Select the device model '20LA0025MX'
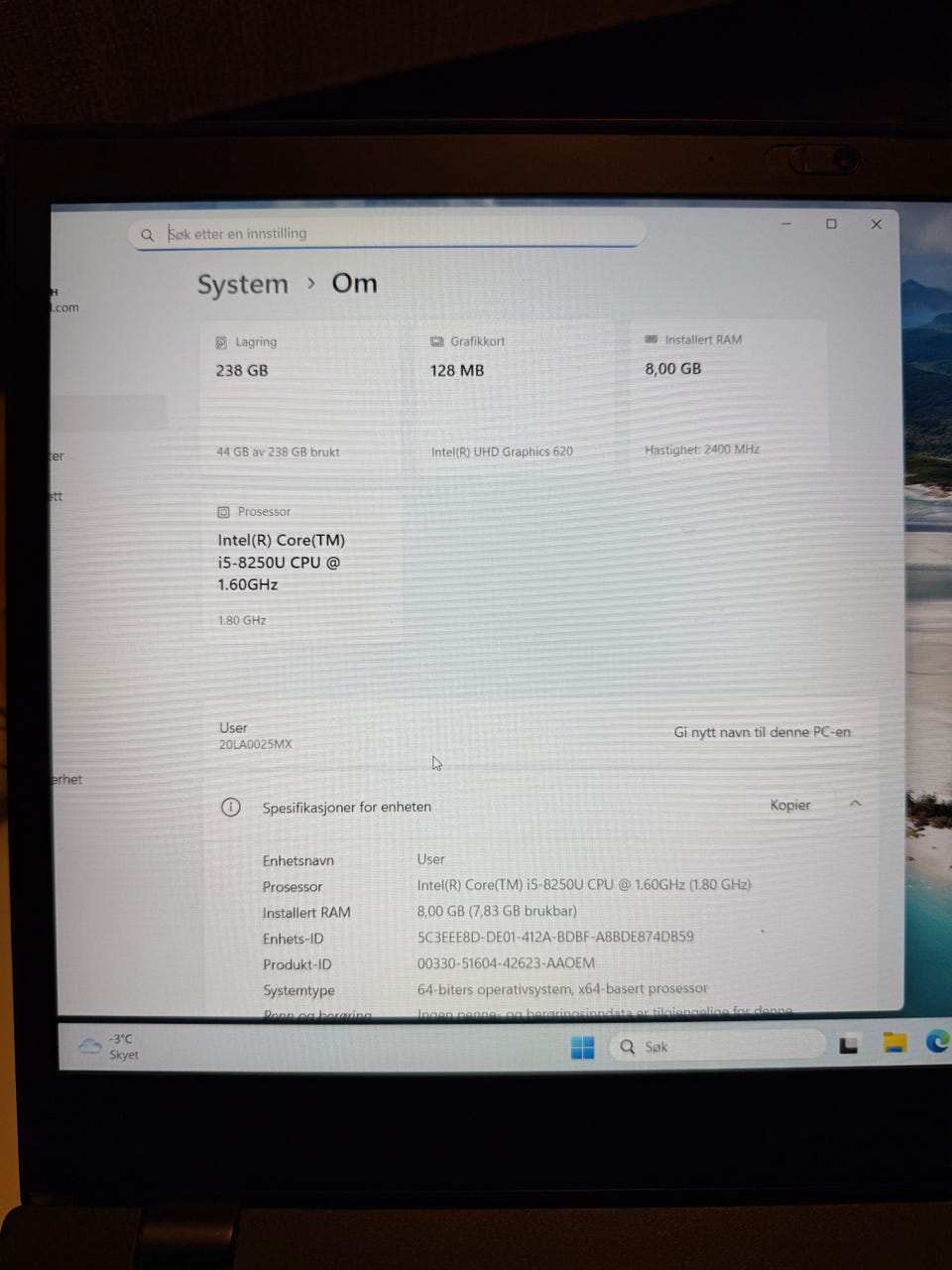 tap(255, 744)
